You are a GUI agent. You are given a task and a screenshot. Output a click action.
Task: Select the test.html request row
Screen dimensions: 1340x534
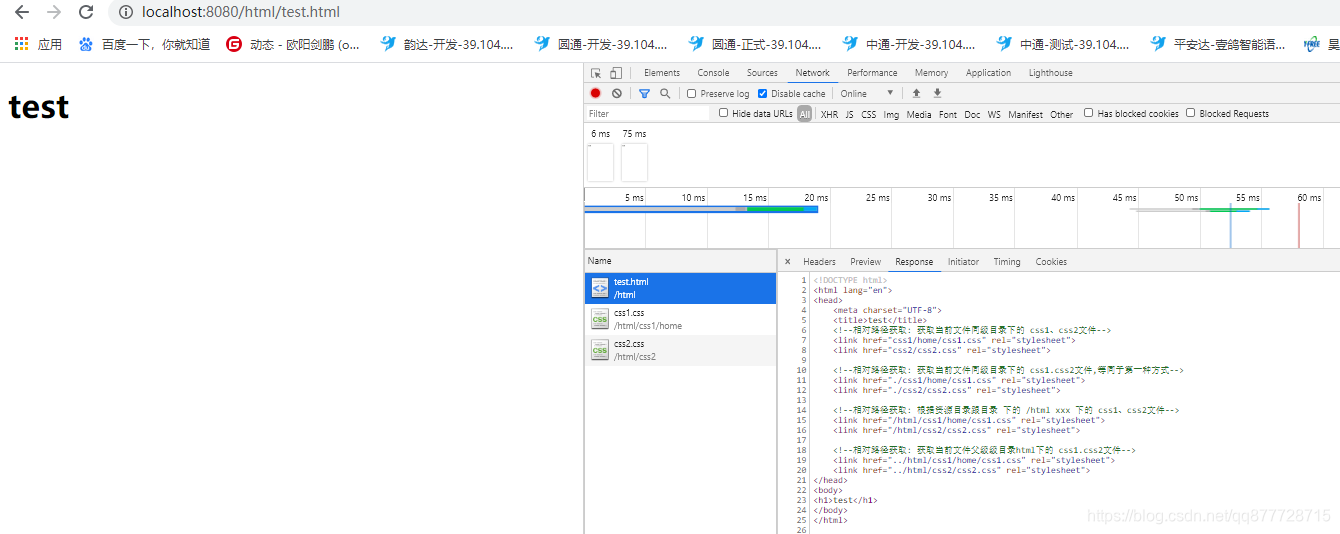[x=681, y=288]
